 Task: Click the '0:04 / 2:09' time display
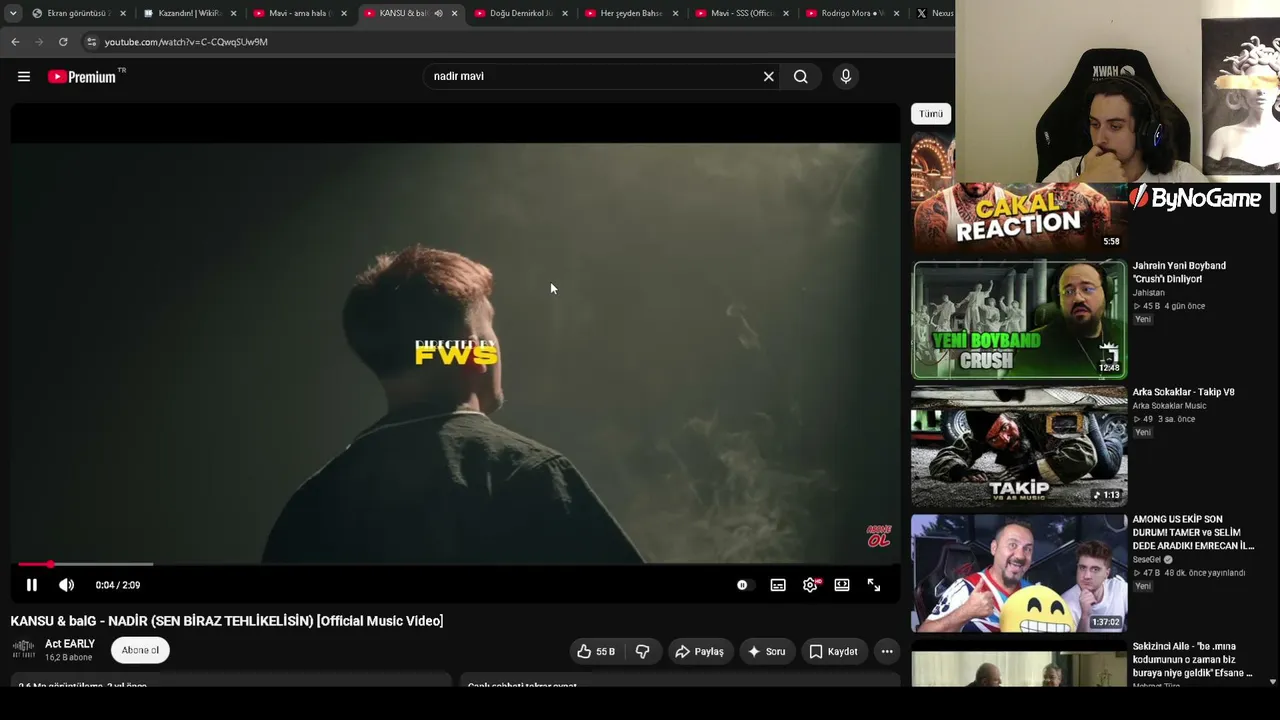tap(118, 585)
